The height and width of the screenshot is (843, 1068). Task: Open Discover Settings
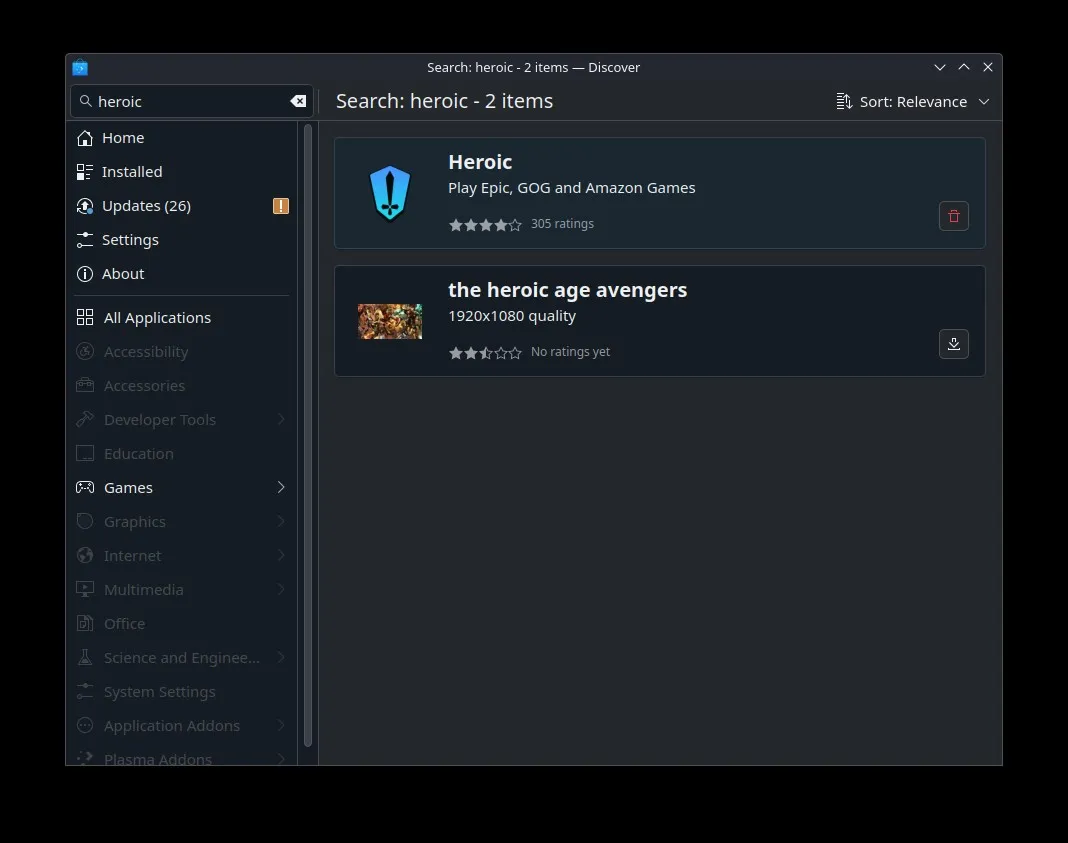point(183,240)
